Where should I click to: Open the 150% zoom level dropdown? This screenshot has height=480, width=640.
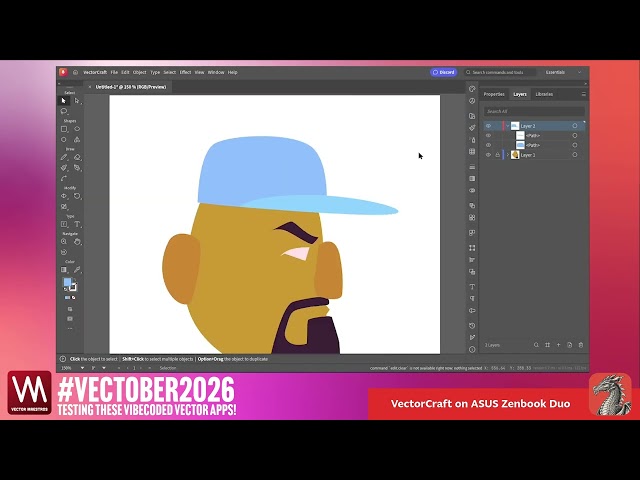click(x=82, y=368)
